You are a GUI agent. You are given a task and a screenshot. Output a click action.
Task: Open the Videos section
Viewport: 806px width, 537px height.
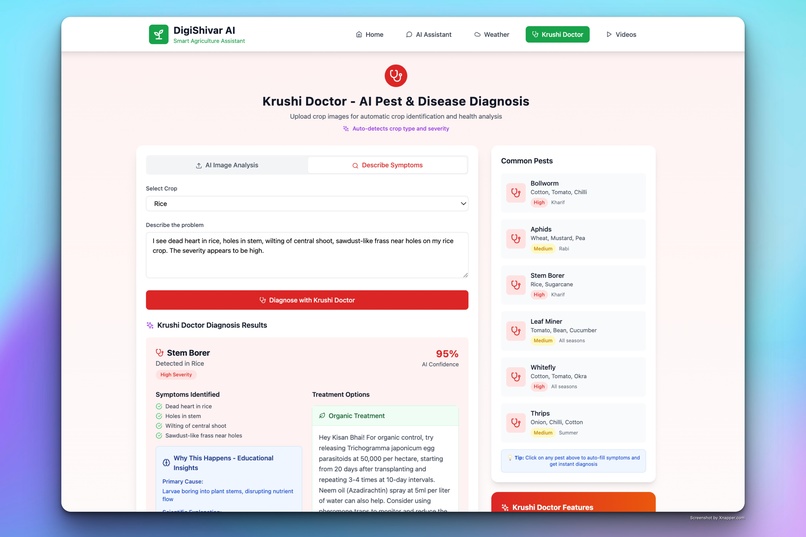(621, 34)
